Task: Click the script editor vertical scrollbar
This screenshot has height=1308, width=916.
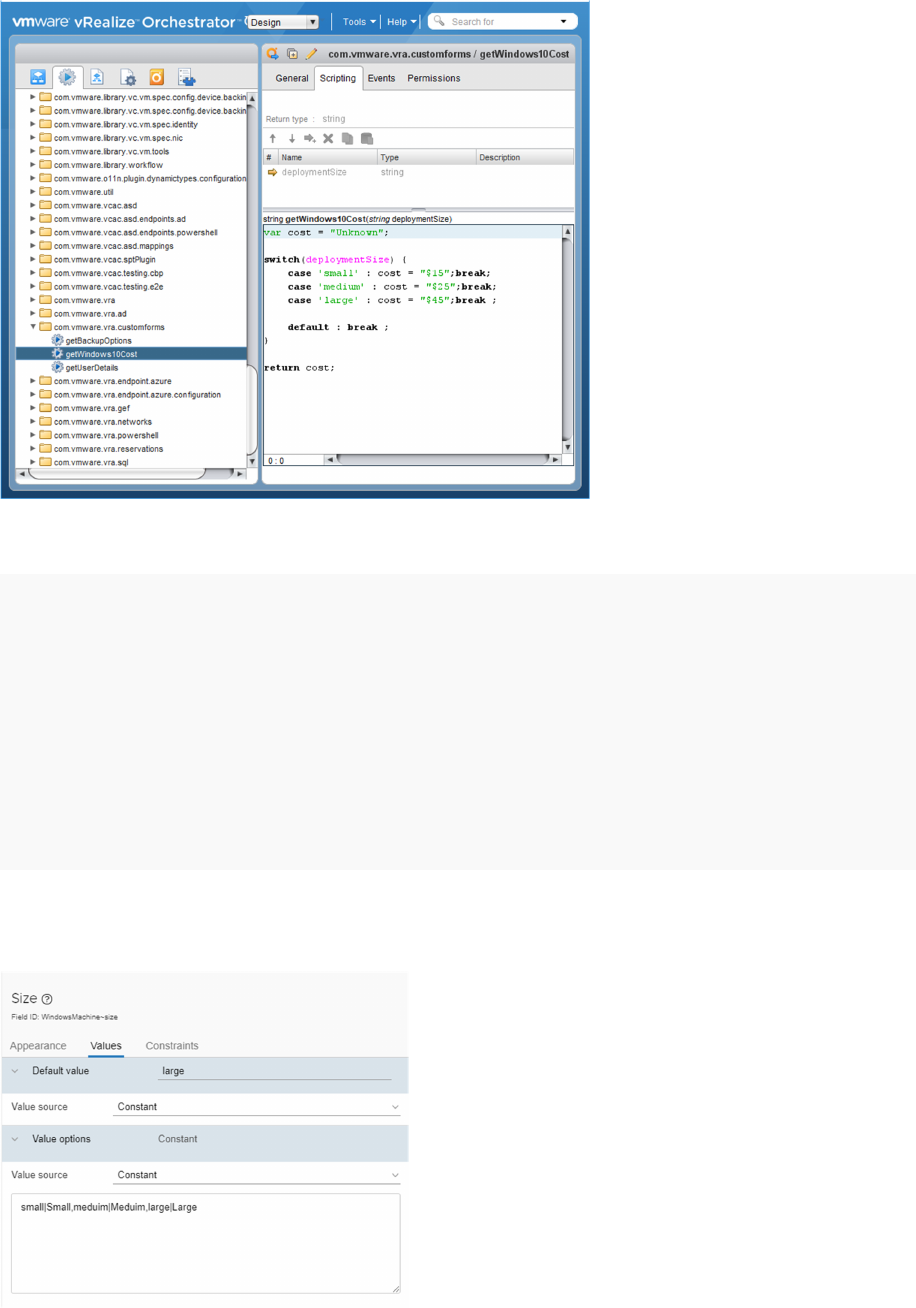Action: (x=567, y=340)
